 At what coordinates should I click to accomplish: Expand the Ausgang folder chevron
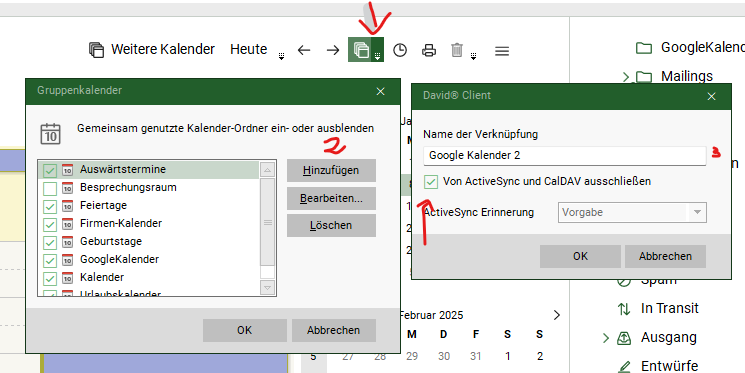(606, 338)
